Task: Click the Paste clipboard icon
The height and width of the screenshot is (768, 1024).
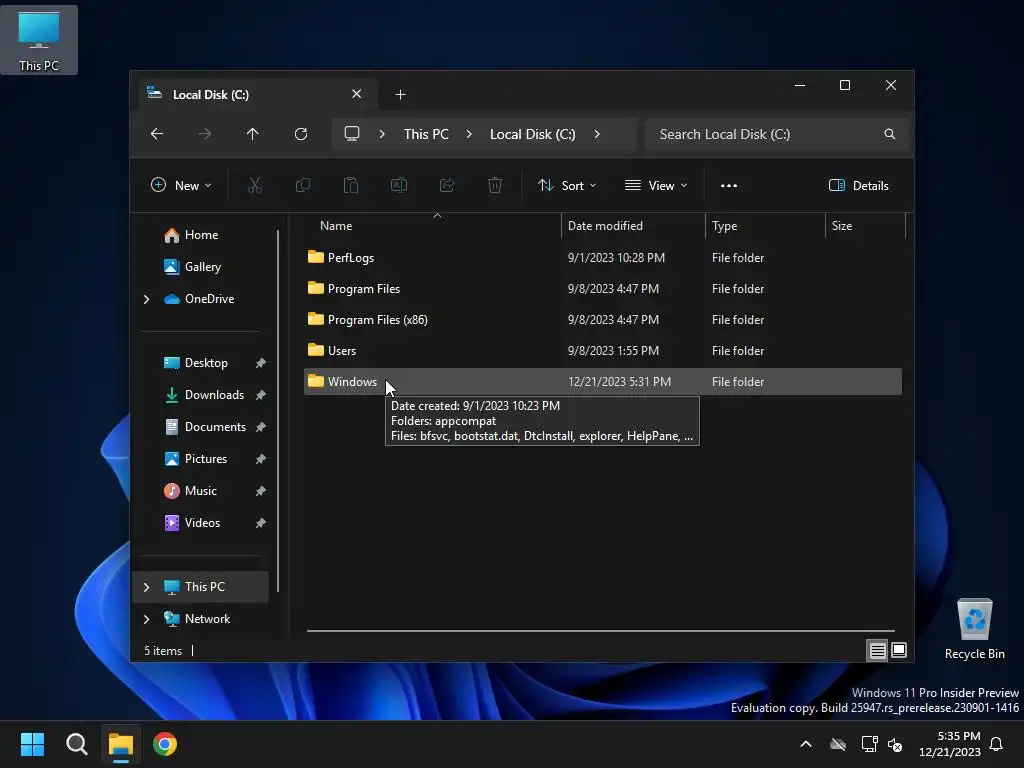Action: pyautogui.click(x=351, y=185)
